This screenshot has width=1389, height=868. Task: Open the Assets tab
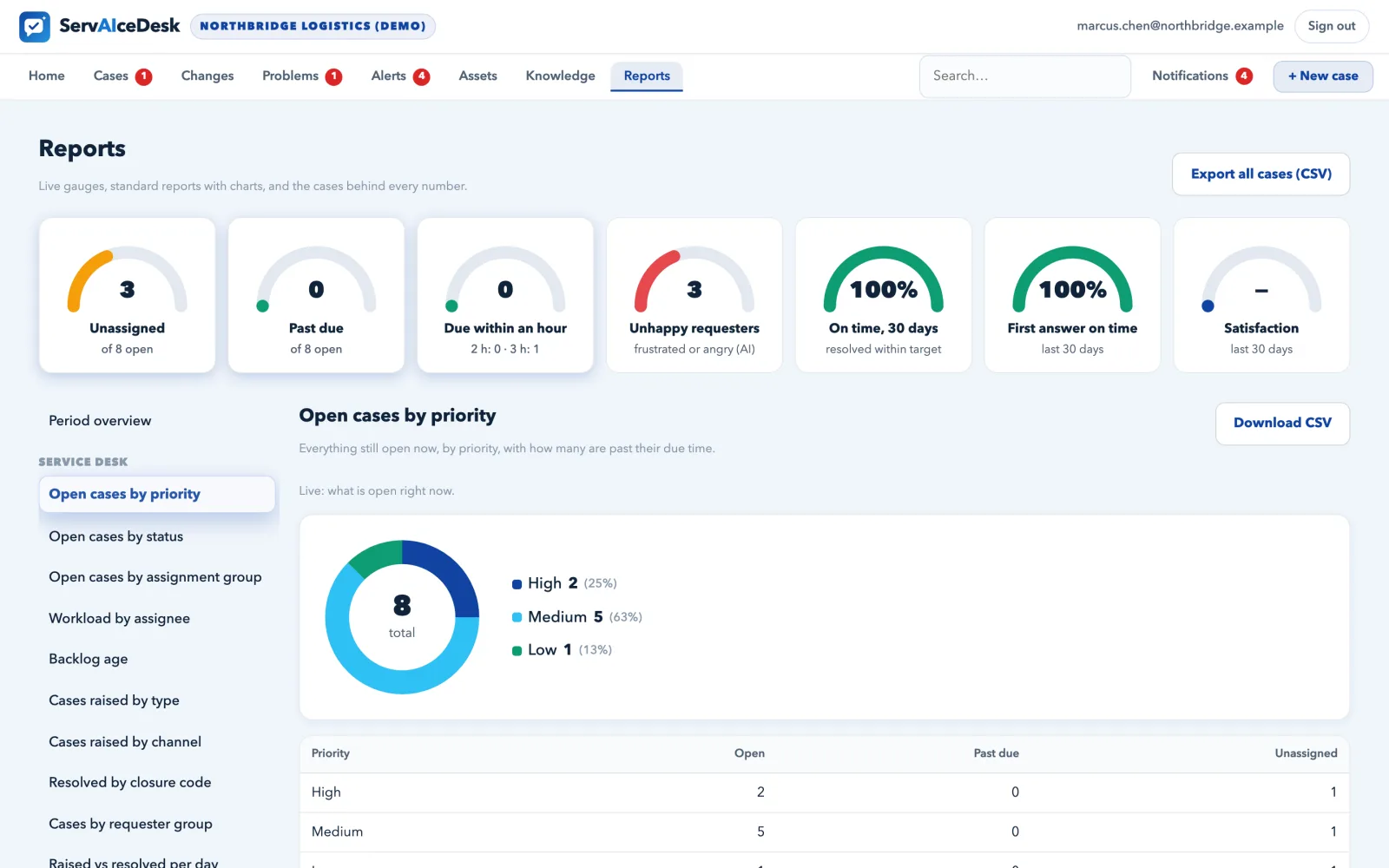(x=478, y=76)
